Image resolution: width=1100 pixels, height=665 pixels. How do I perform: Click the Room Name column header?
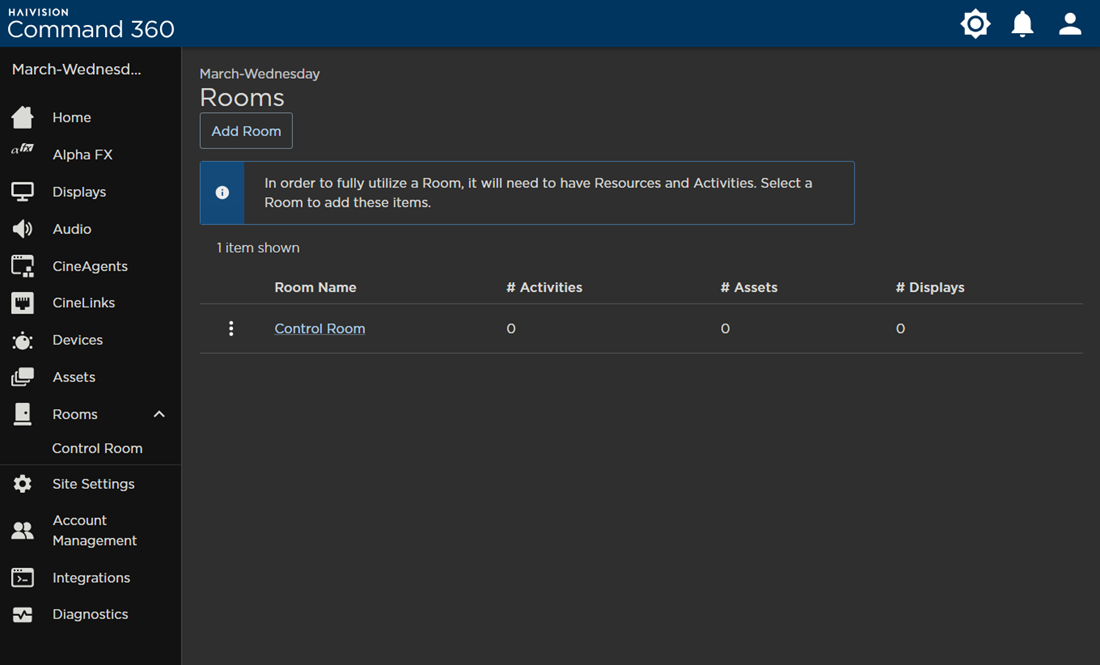pyautogui.click(x=316, y=287)
